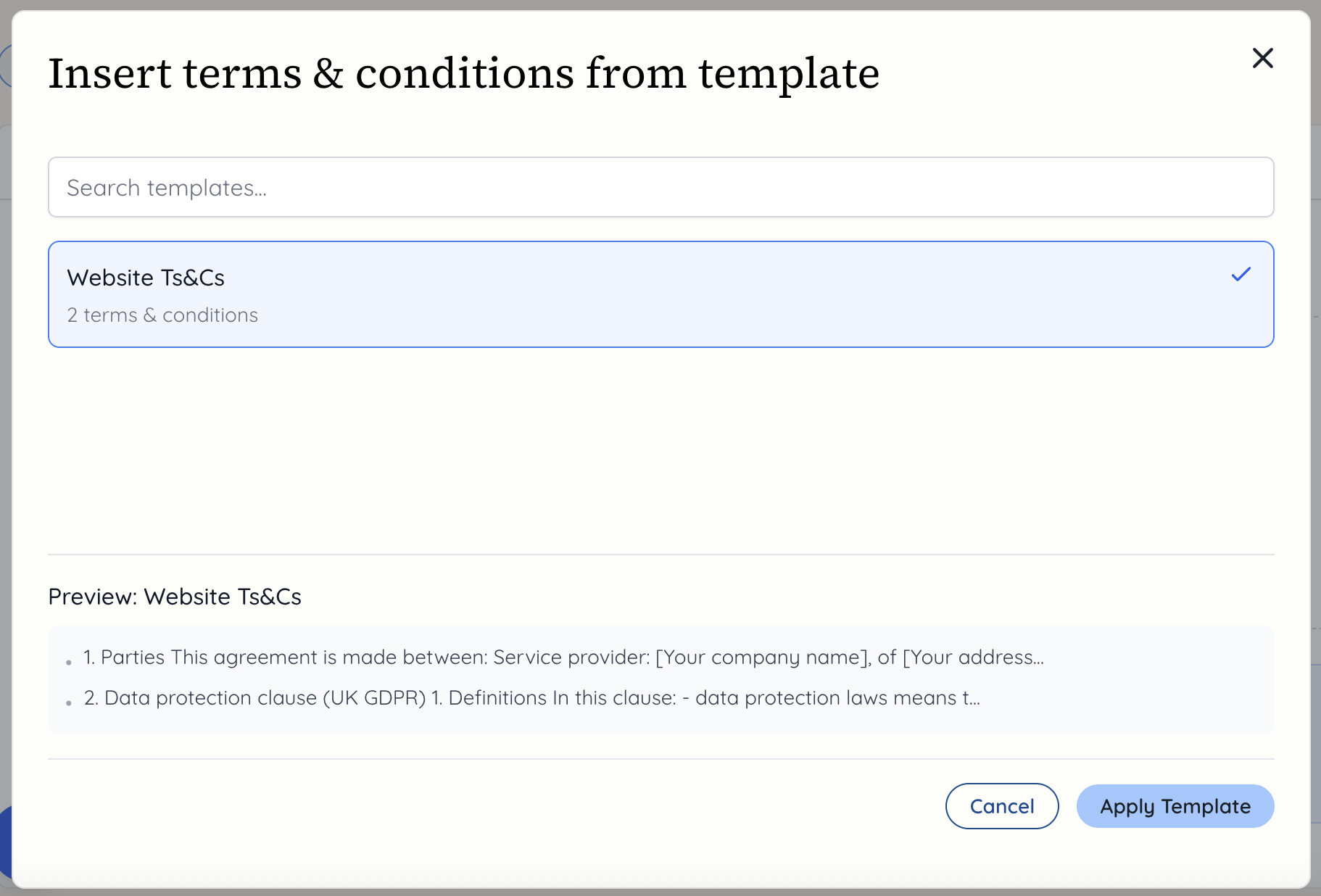Dismiss the dialog with the Cancel button
The image size is (1321, 896).
click(x=1002, y=806)
